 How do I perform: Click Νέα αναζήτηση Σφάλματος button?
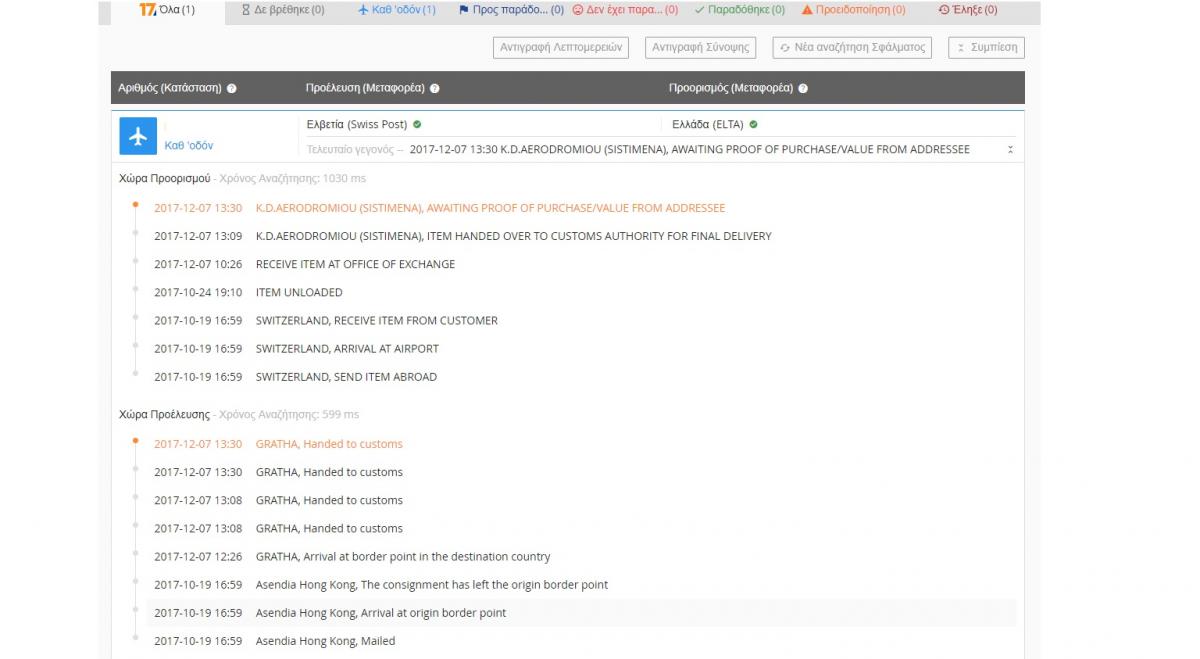tap(852, 47)
